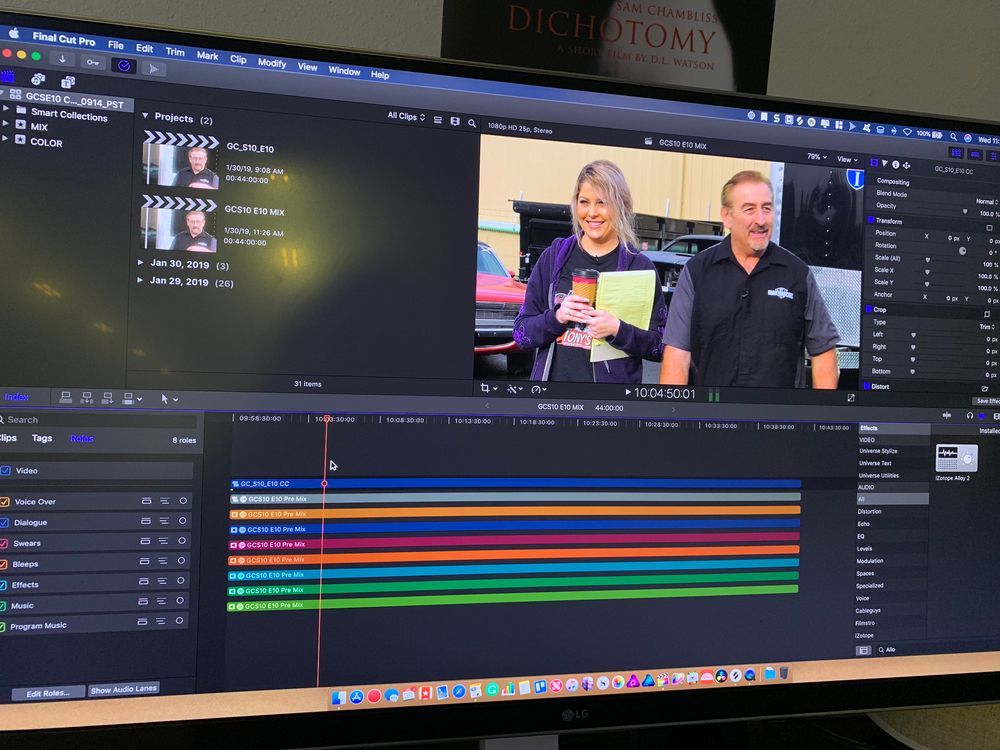The height and width of the screenshot is (750, 1000).
Task: Uncheck the Program Music role checkbox
Action: (3, 627)
